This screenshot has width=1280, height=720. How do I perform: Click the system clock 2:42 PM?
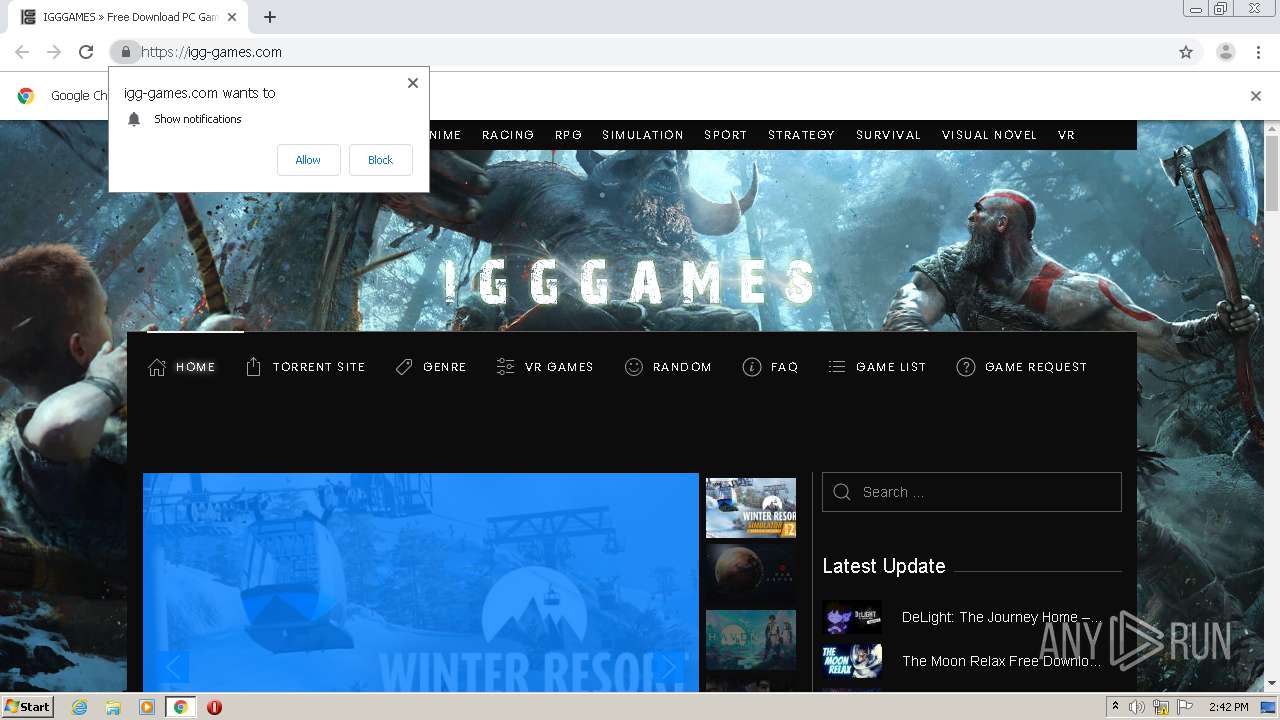click(1228, 707)
